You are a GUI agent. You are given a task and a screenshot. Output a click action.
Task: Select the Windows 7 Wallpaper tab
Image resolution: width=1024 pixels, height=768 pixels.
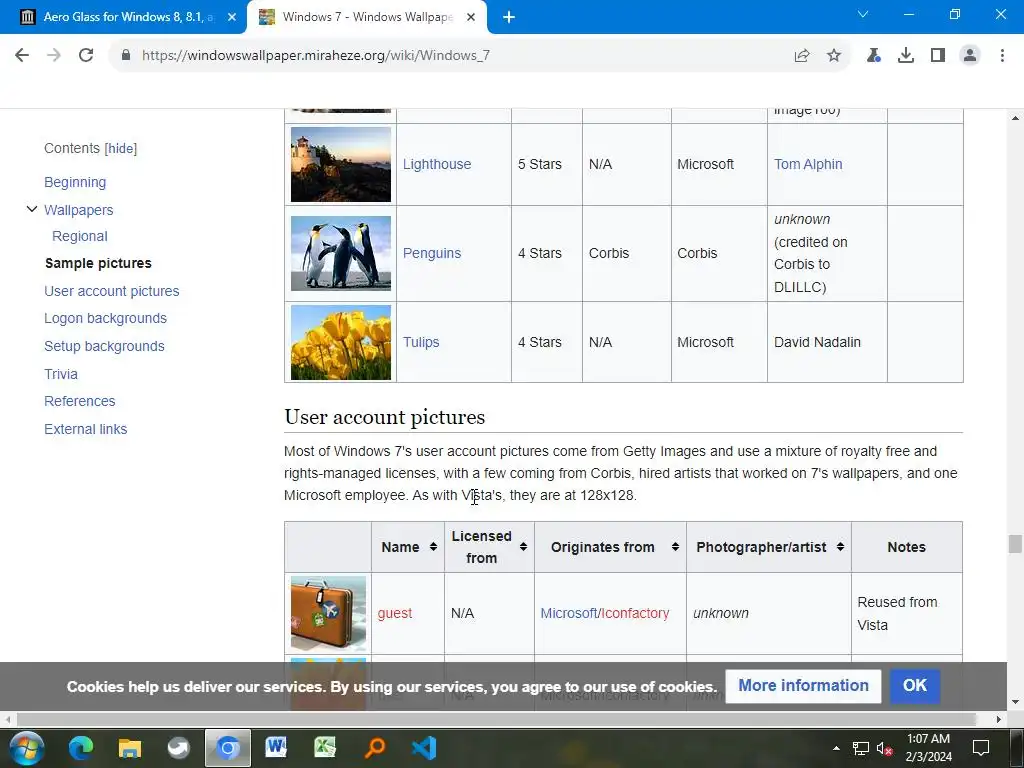[366, 17]
